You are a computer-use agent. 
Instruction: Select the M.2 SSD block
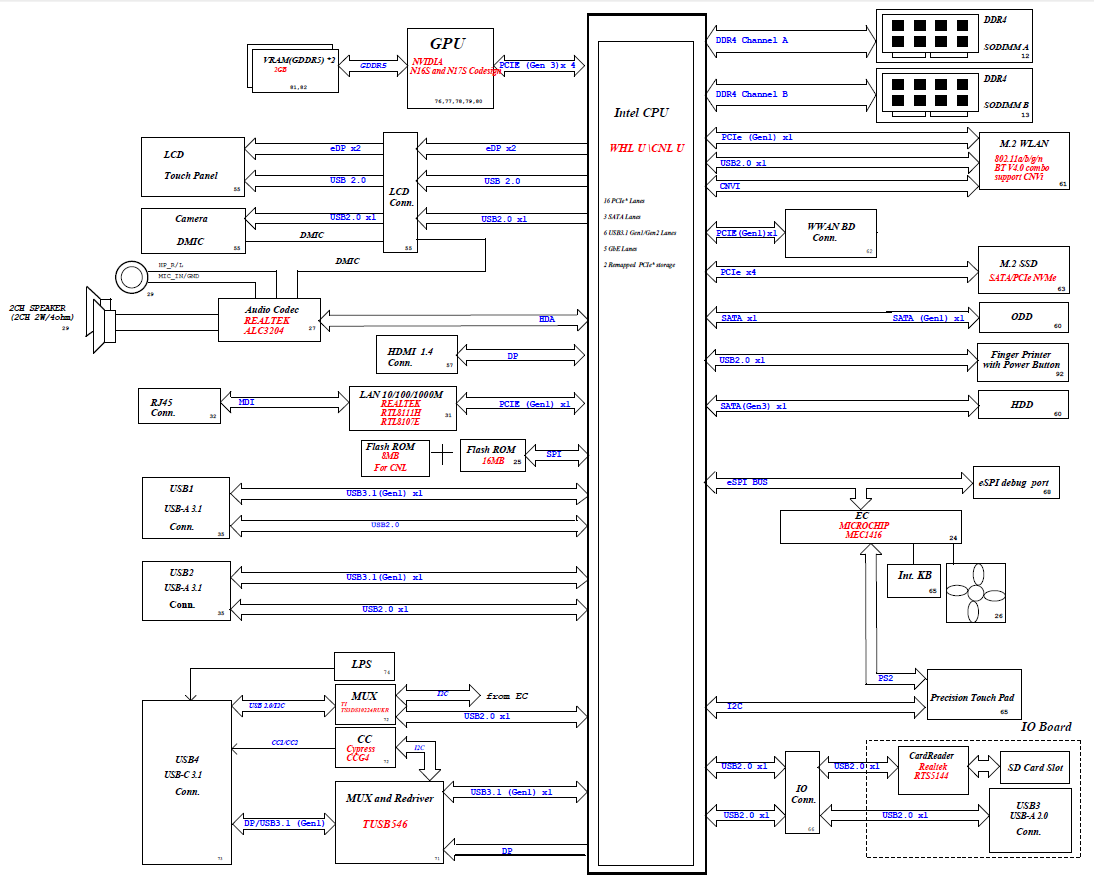pos(1023,271)
